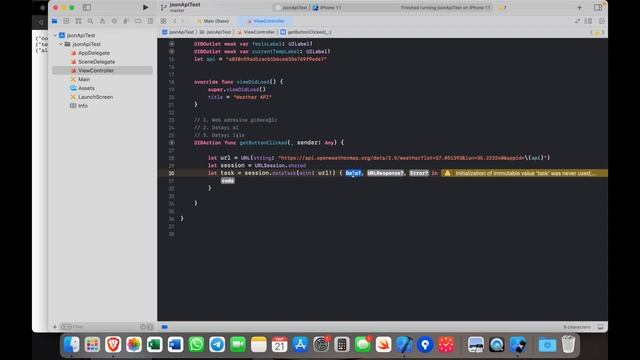This screenshot has height=360, width=640.
Task: Open Microsoft Excel from the Dock
Action: pos(155,345)
